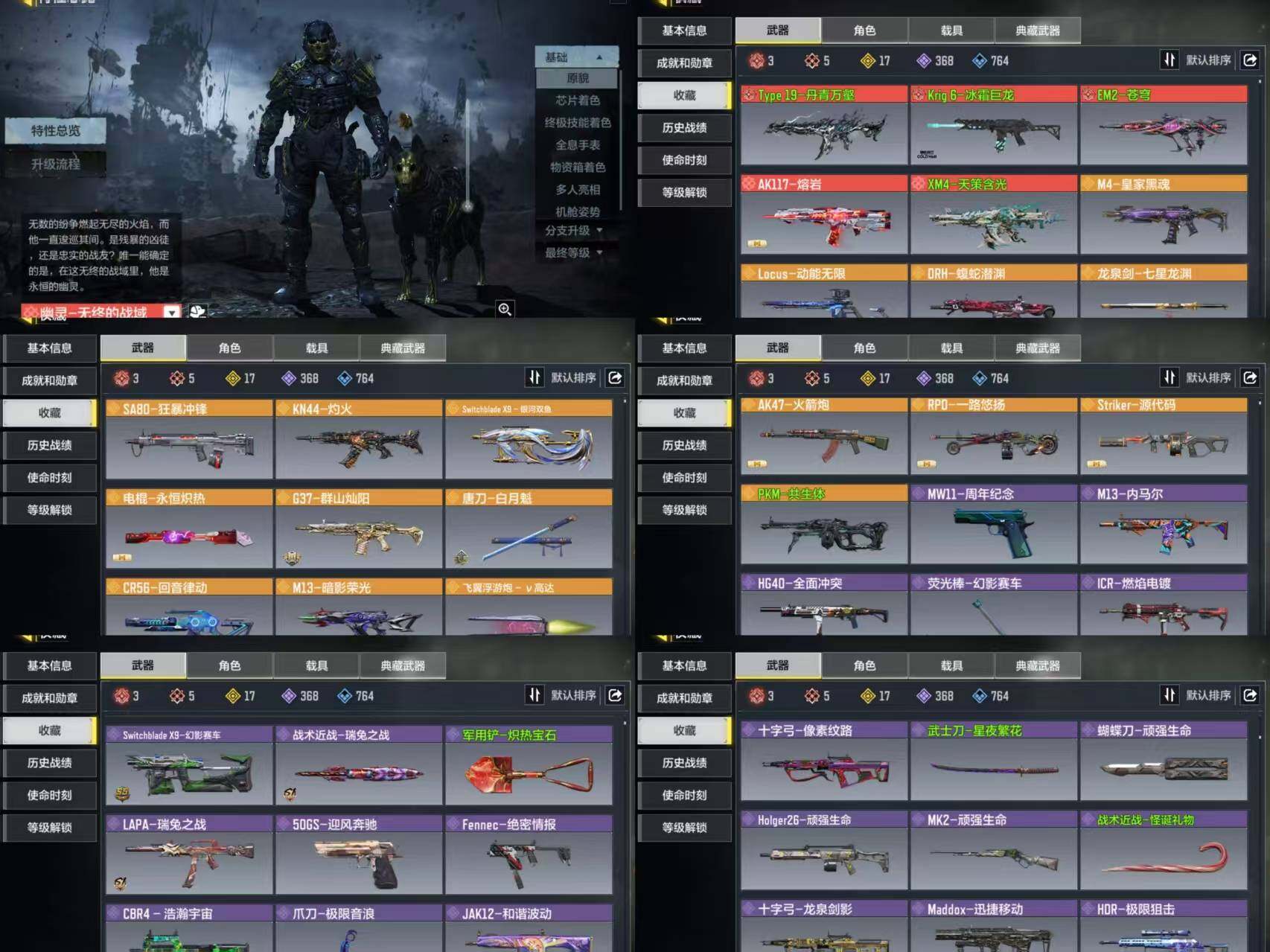This screenshot has width=1270, height=952.
Task: Open 成就和勋章 beside the SA80-狂暴冲锋 panel
Action: (50, 380)
